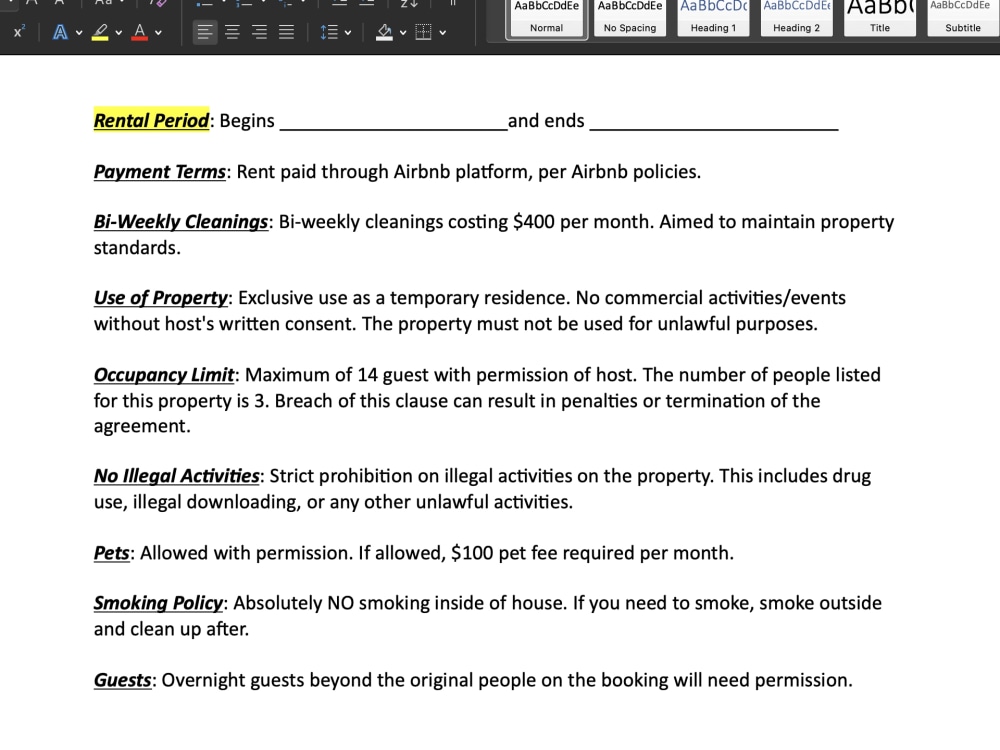Image resolution: width=1000 pixels, height=750 pixels.
Task: Click the word 'standards.' in cleanings clause
Action: click(137, 247)
